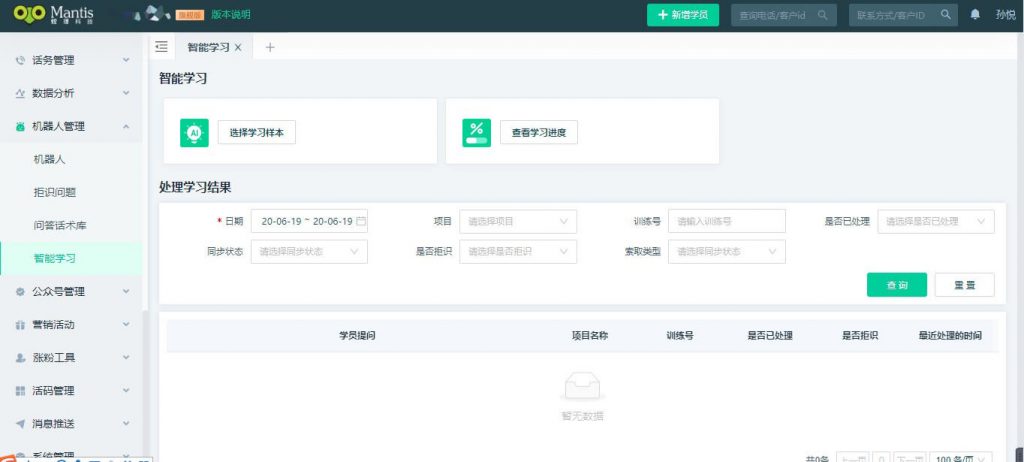Expand the 公众号管理 menu chevron
The height and width of the screenshot is (462, 1024).
point(126,291)
